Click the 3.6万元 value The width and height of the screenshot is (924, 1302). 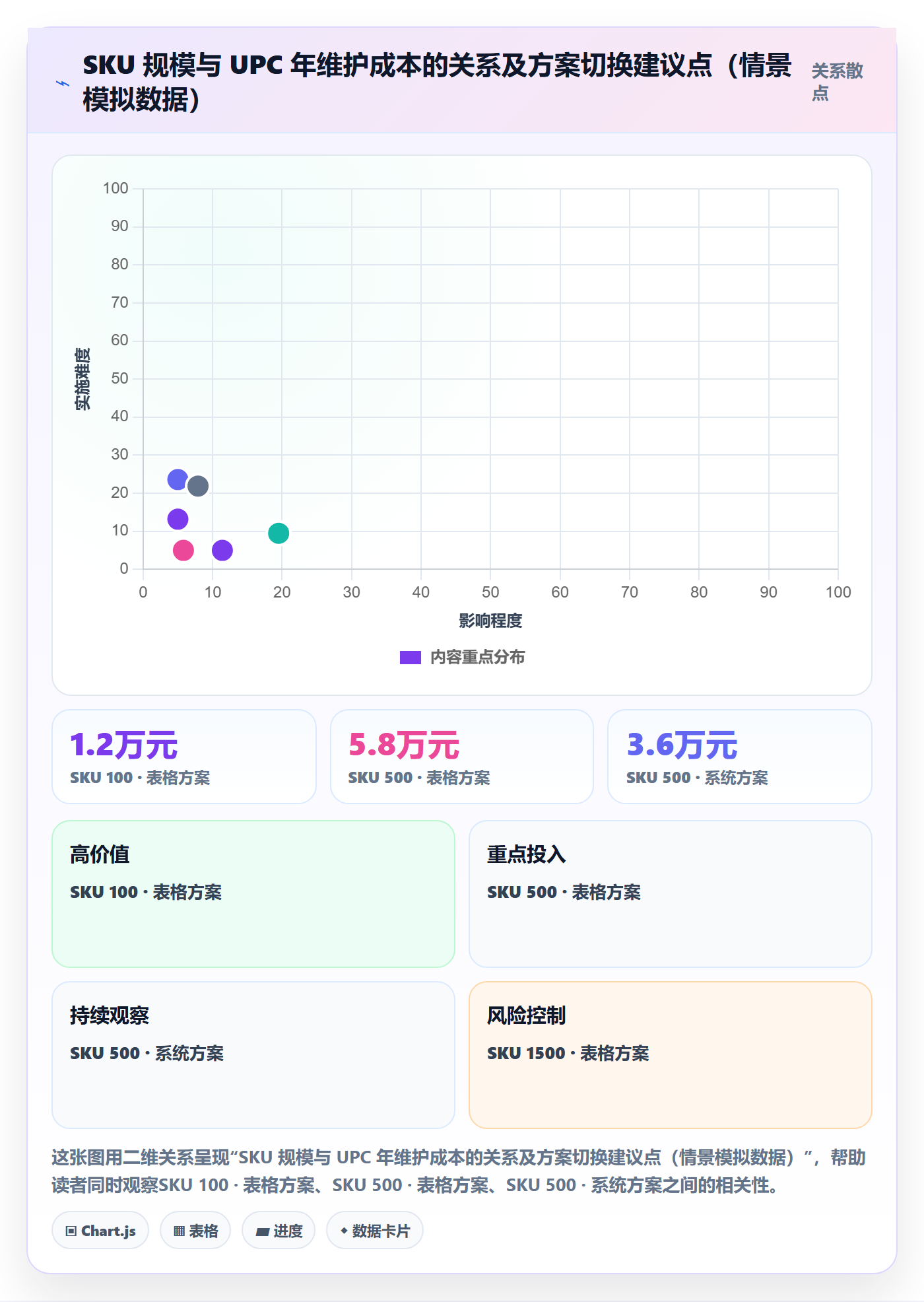682,745
